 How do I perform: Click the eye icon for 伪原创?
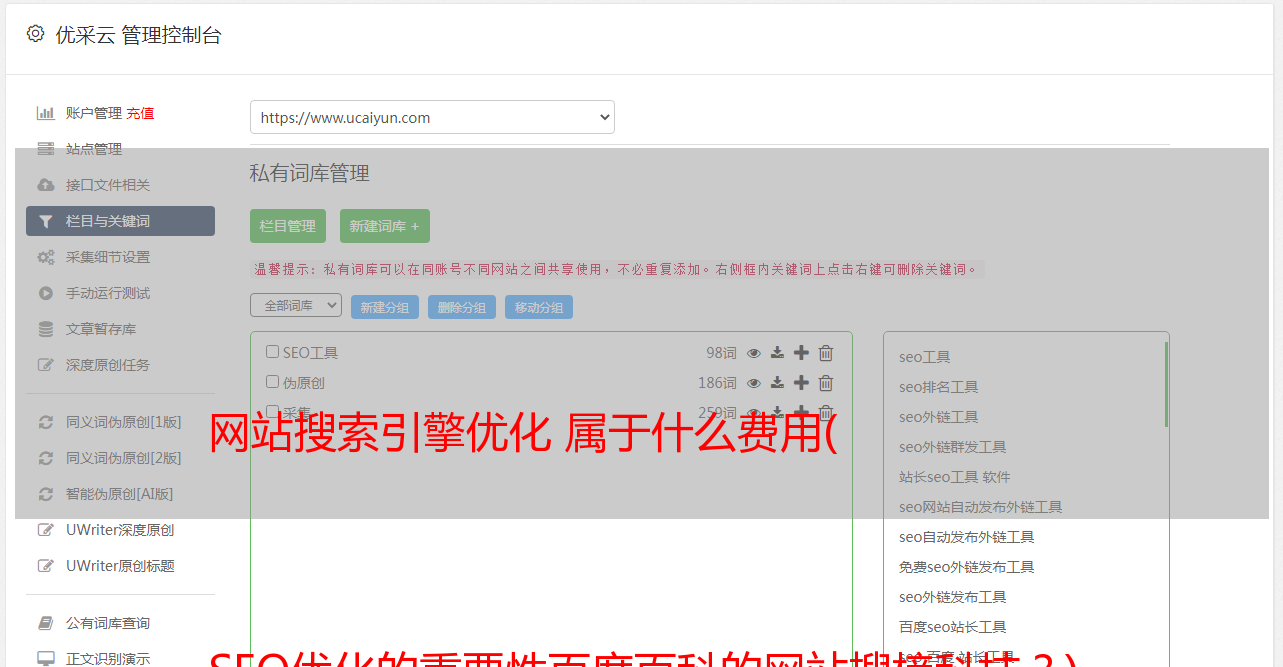click(754, 383)
